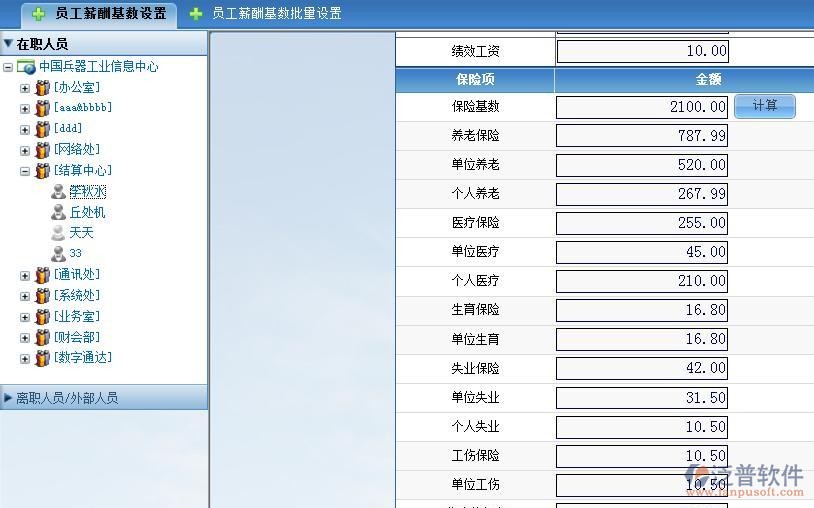Collapse the 在职人员 panel header
The height and width of the screenshot is (508, 814).
(104, 44)
